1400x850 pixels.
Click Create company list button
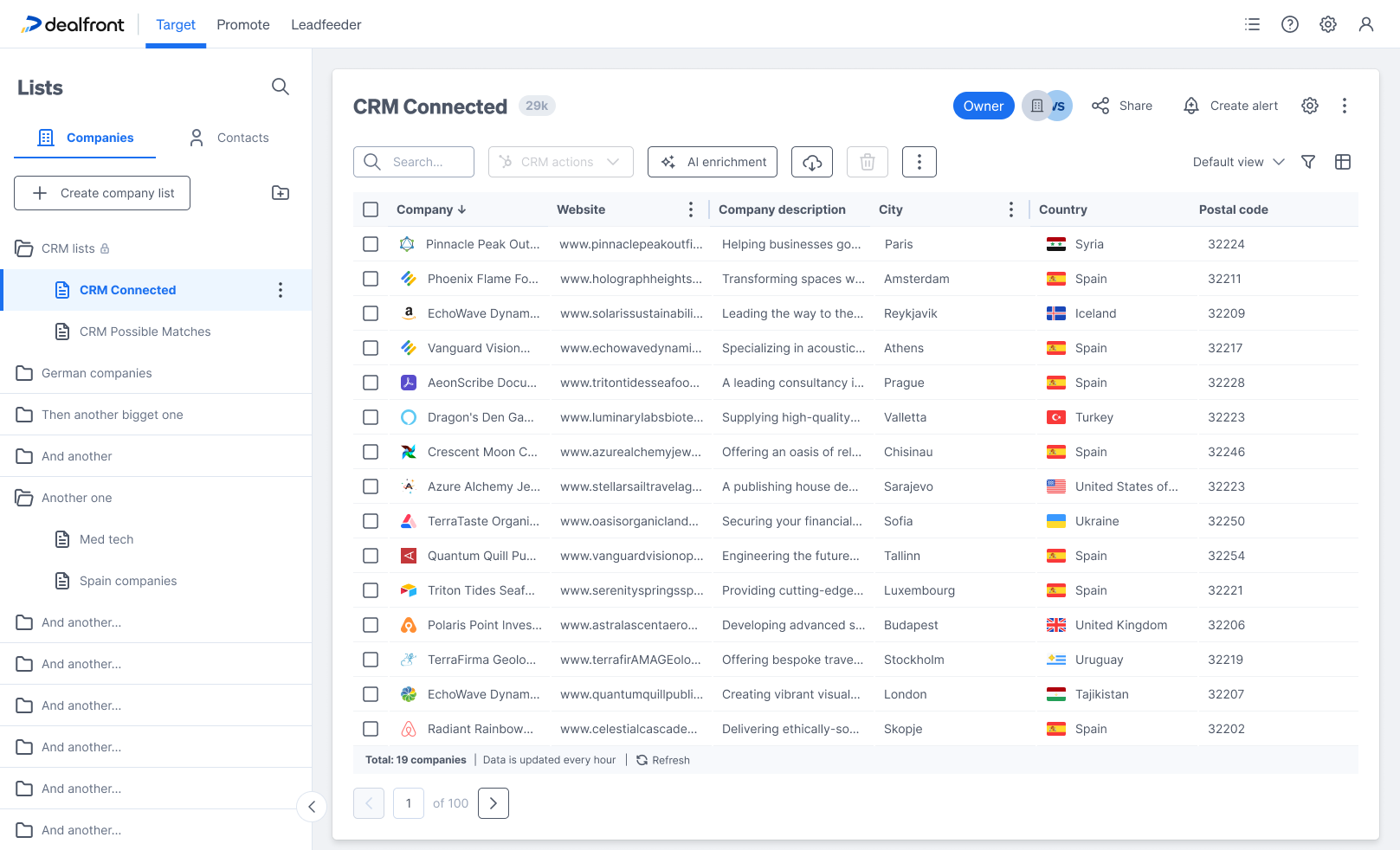(x=102, y=193)
